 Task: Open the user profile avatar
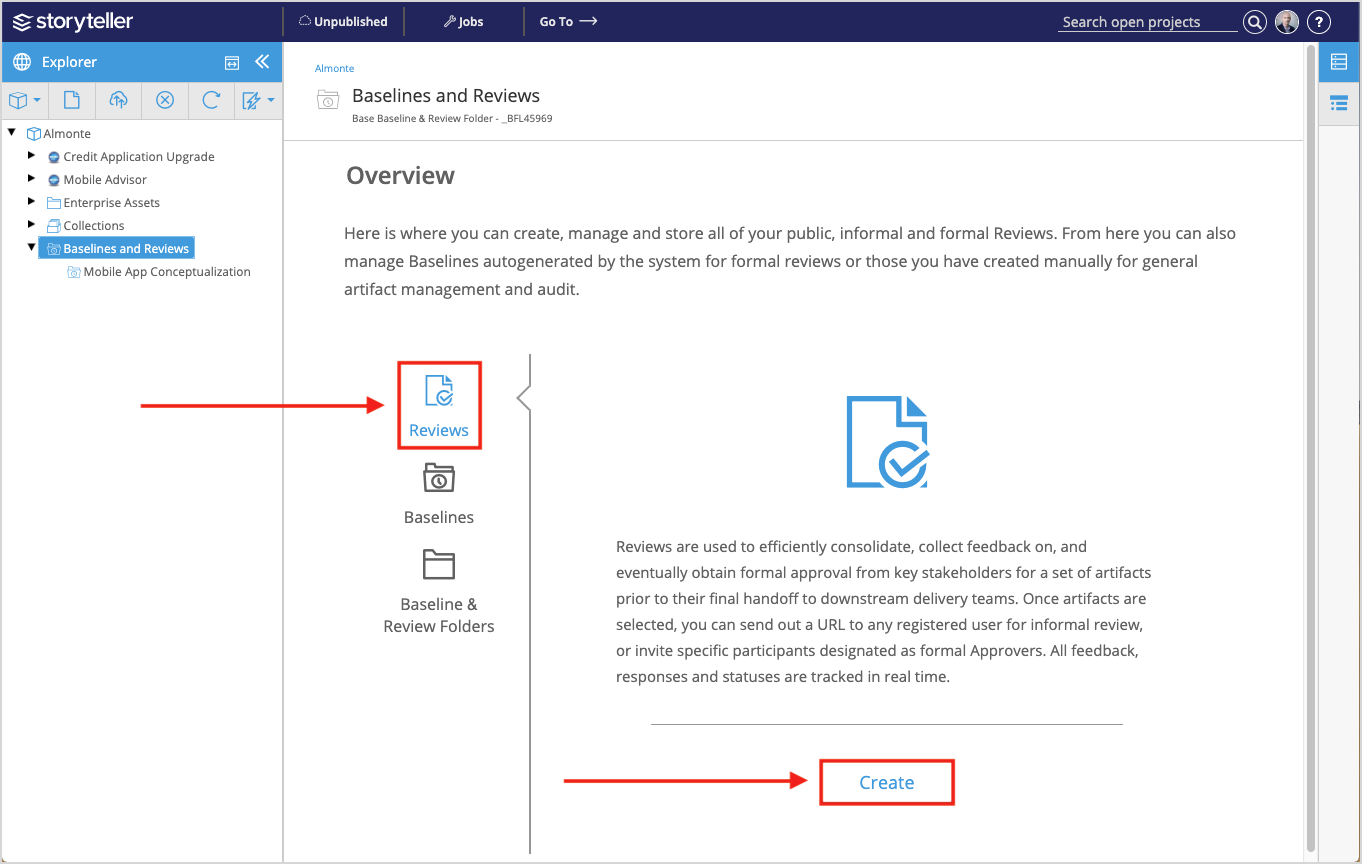pyautogui.click(x=1287, y=22)
